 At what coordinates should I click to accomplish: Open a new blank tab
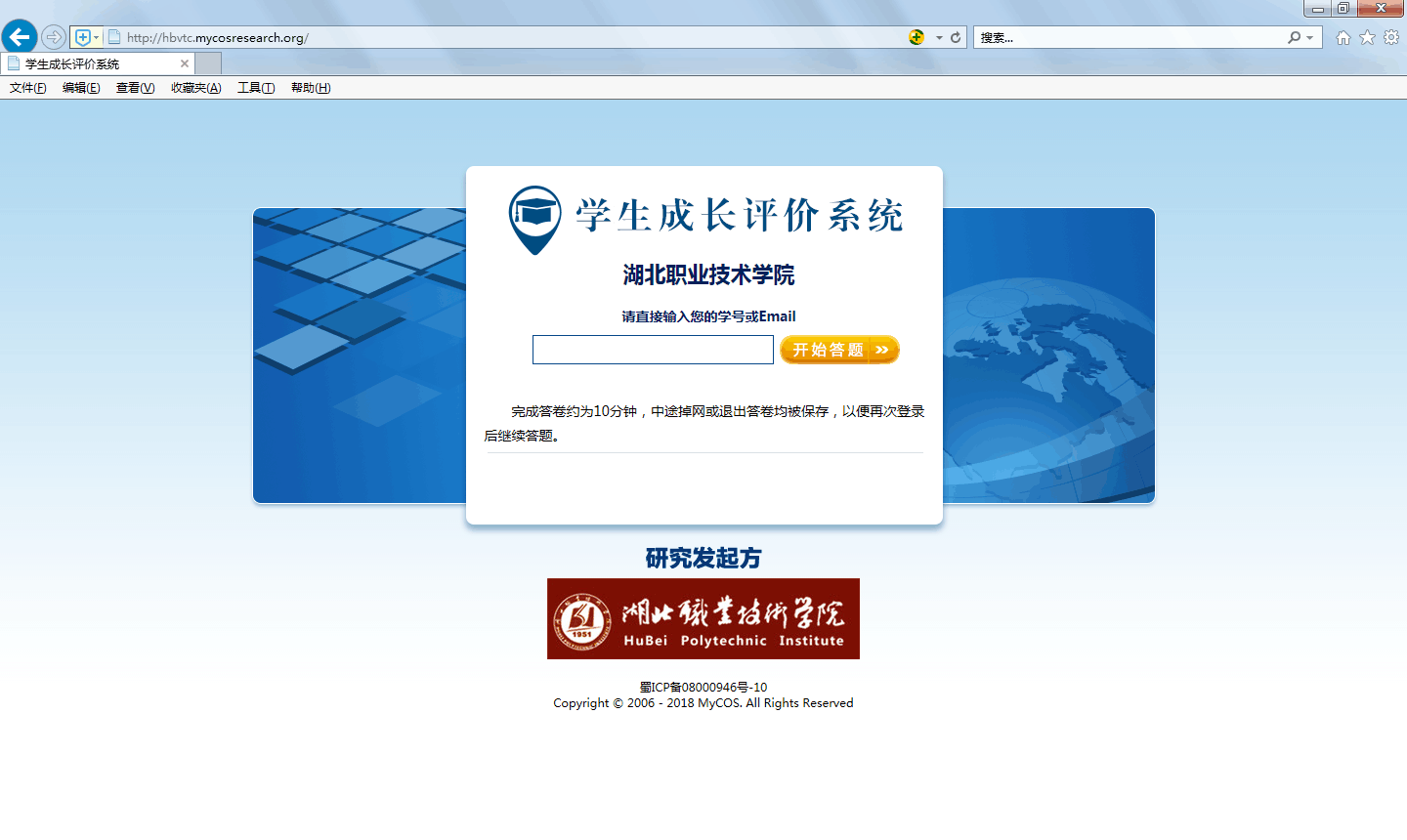point(208,63)
